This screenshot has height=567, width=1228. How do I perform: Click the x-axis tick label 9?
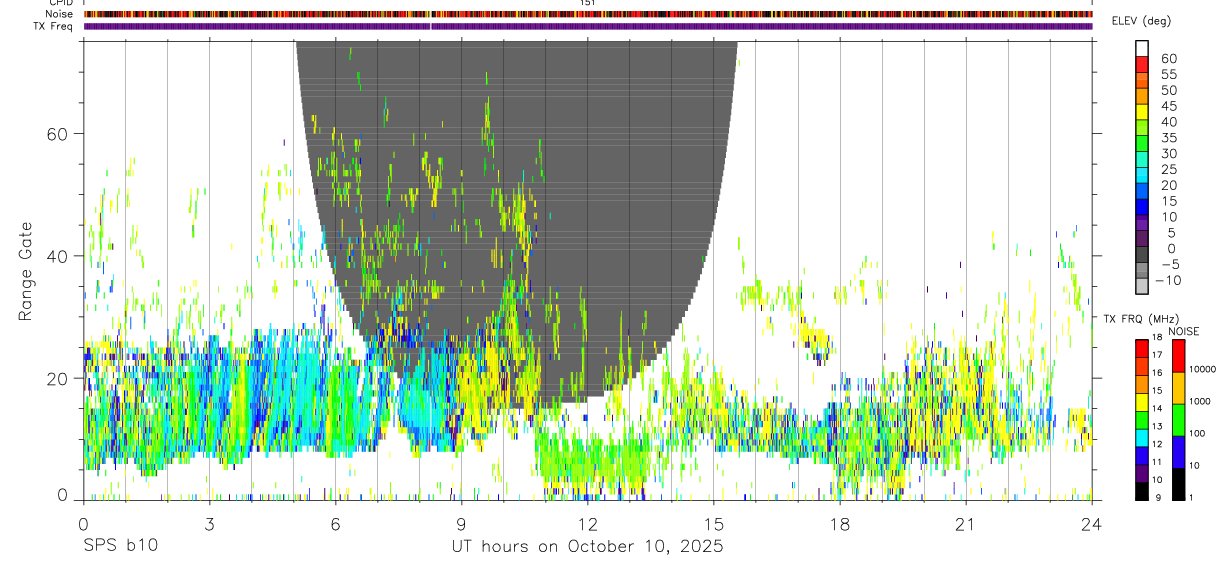[x=461, y=524]
